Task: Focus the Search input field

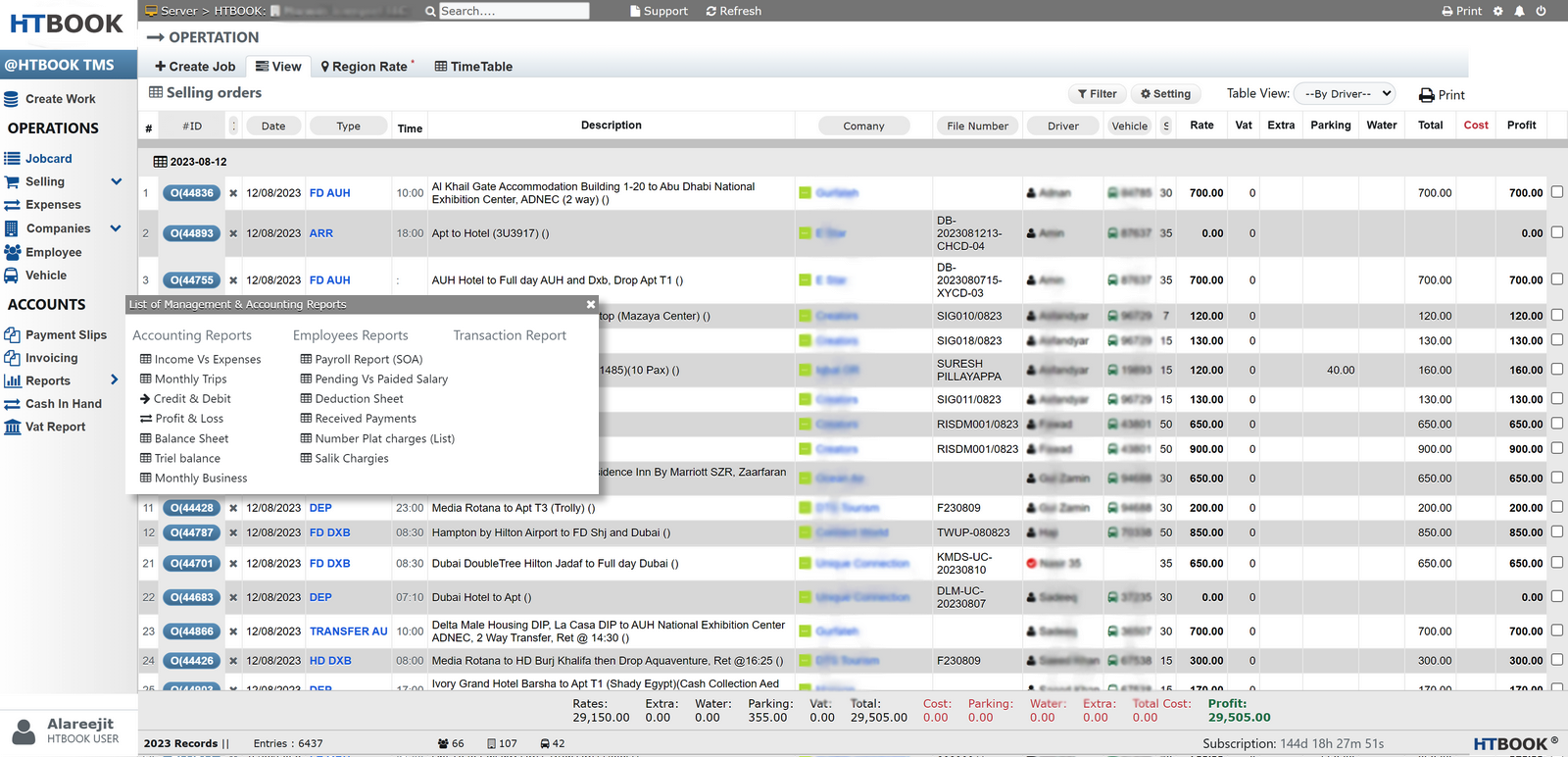Action: [x=513, y=11]
